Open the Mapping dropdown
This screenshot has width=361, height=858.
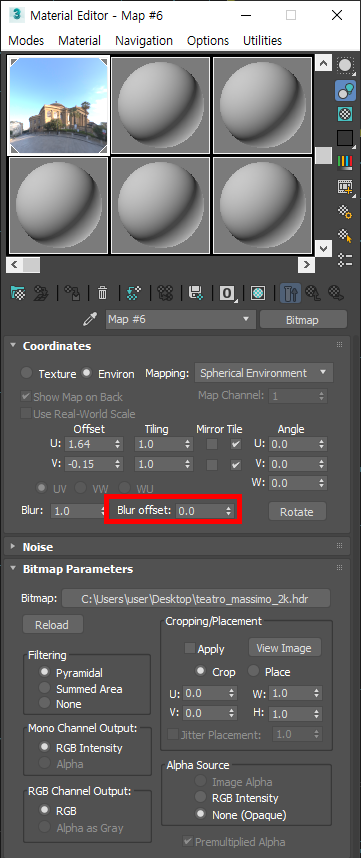pyautogui.click(x=264, y=373)
